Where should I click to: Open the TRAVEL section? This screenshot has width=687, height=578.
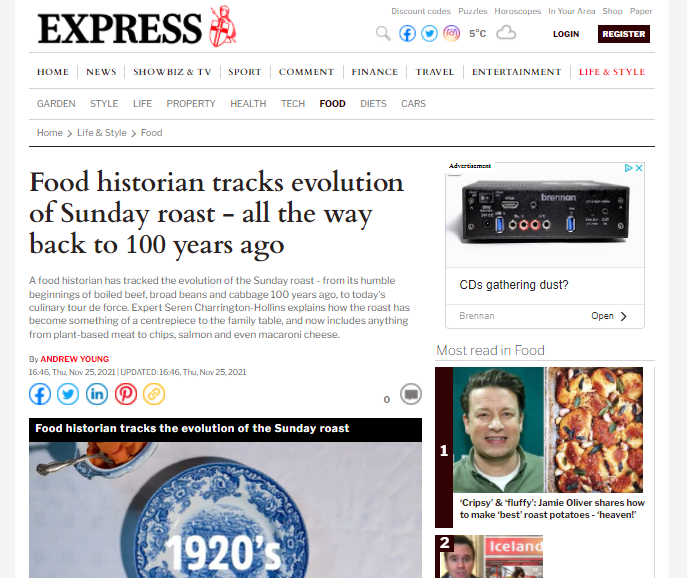pyautogui.click(x=435, y=72)
